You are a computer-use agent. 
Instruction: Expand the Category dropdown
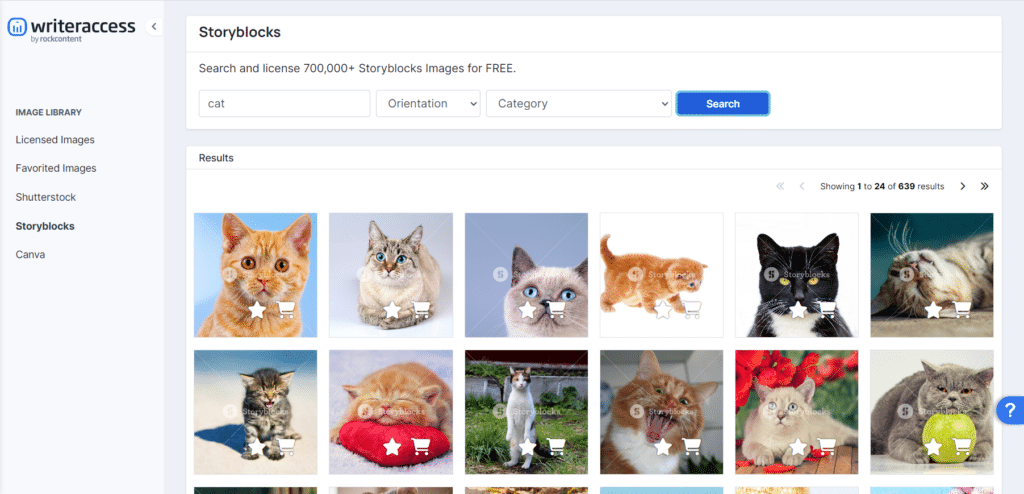[x=578, y=103]
